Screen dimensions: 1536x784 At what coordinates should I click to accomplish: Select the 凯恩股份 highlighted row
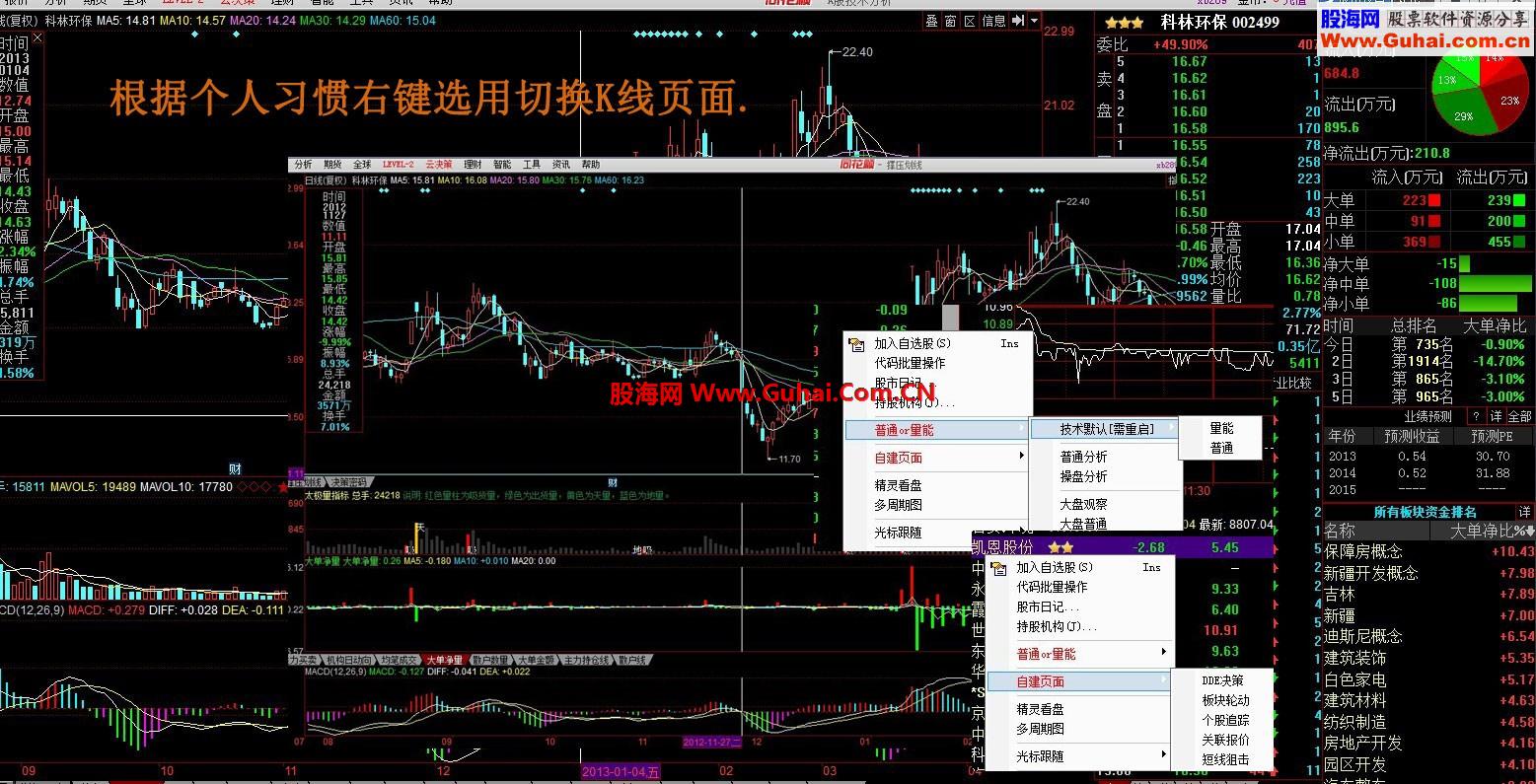coord(1122,547)
